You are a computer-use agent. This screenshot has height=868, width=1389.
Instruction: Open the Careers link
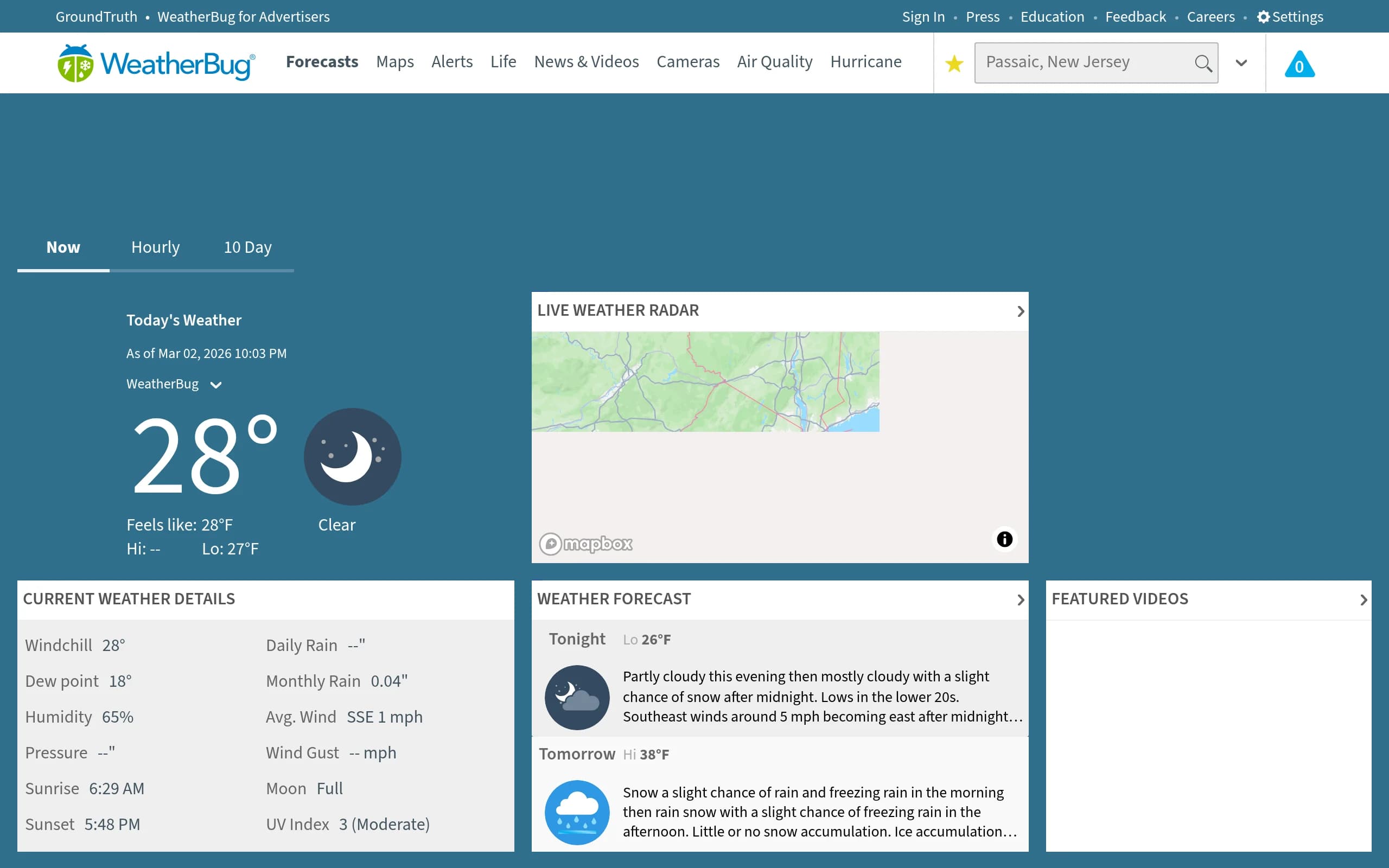point(1210,17)
